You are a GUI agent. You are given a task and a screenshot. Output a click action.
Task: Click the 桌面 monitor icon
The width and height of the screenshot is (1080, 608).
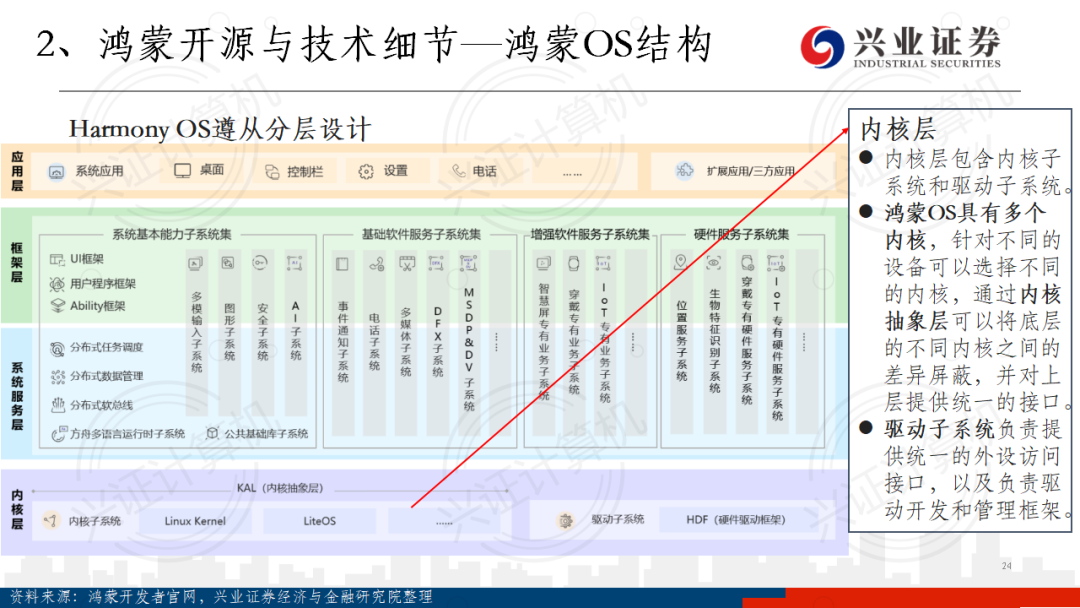pyautogui.click(x=182, y=170)
